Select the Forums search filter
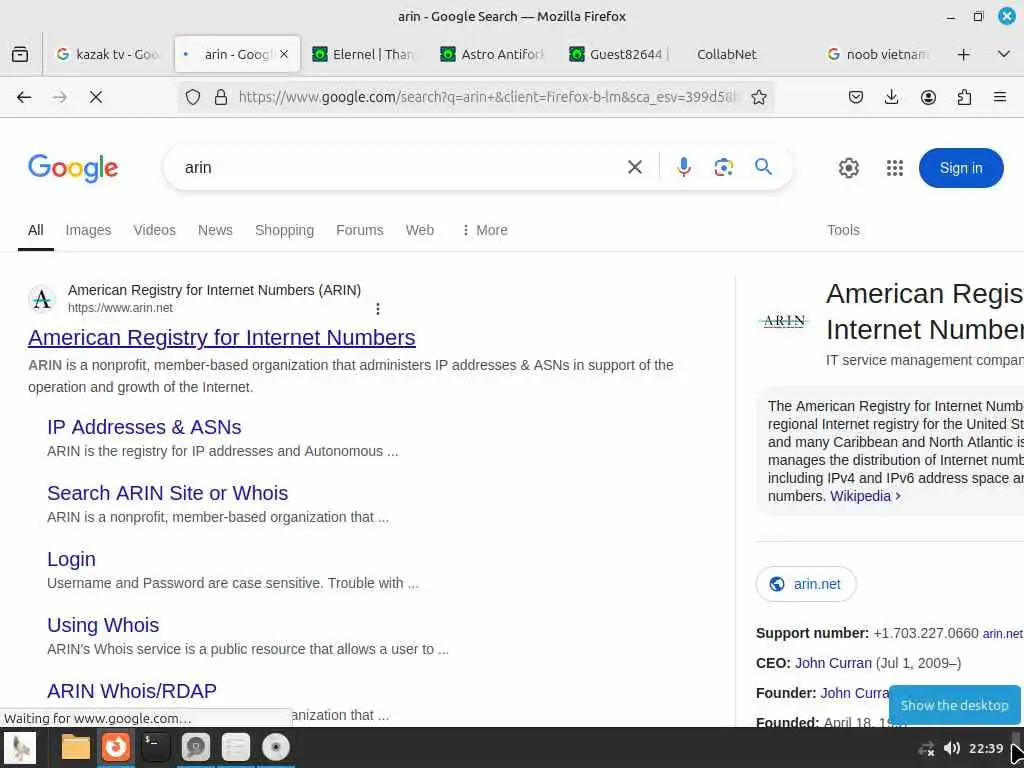The height and width of the screenshot is (768, 1024). point(359,230)
